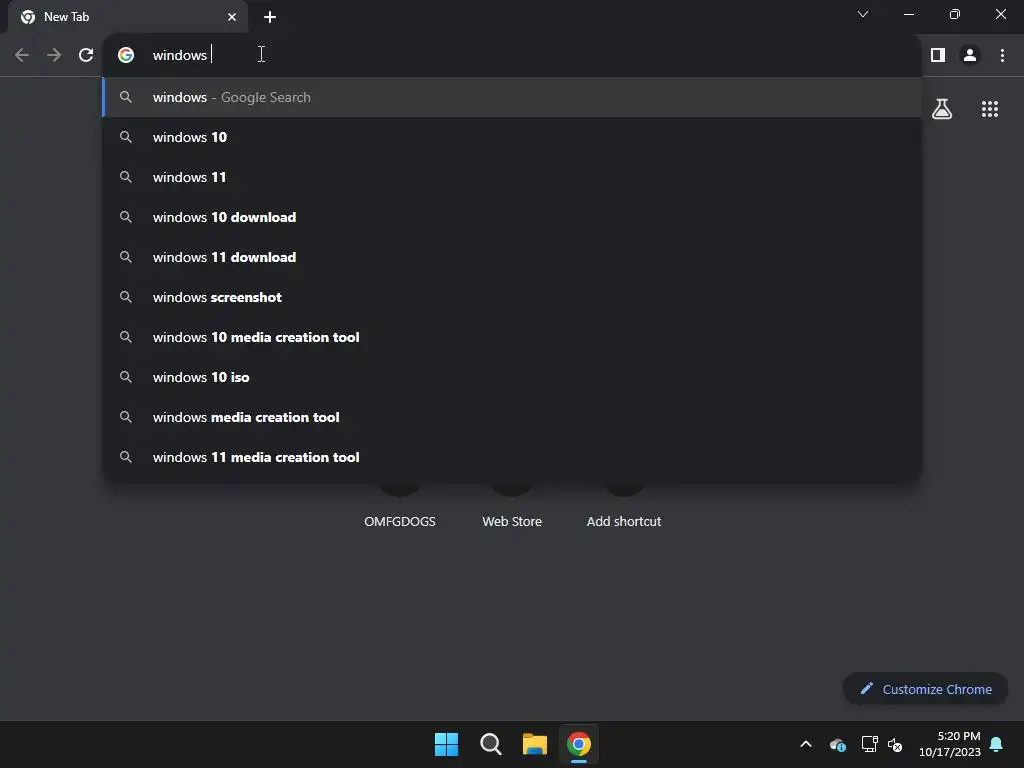This screenshot has width=1024, height=768.
Task: Open the Search Labs flask icon
Action: (942, 108)
